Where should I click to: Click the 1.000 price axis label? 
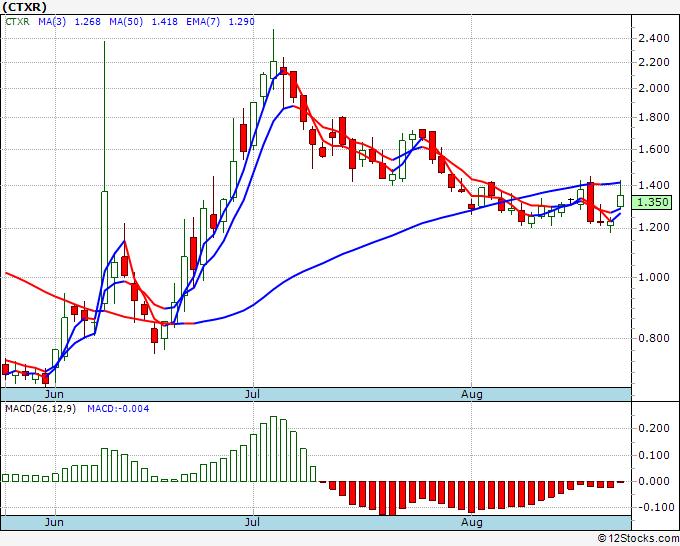(655, 277)
